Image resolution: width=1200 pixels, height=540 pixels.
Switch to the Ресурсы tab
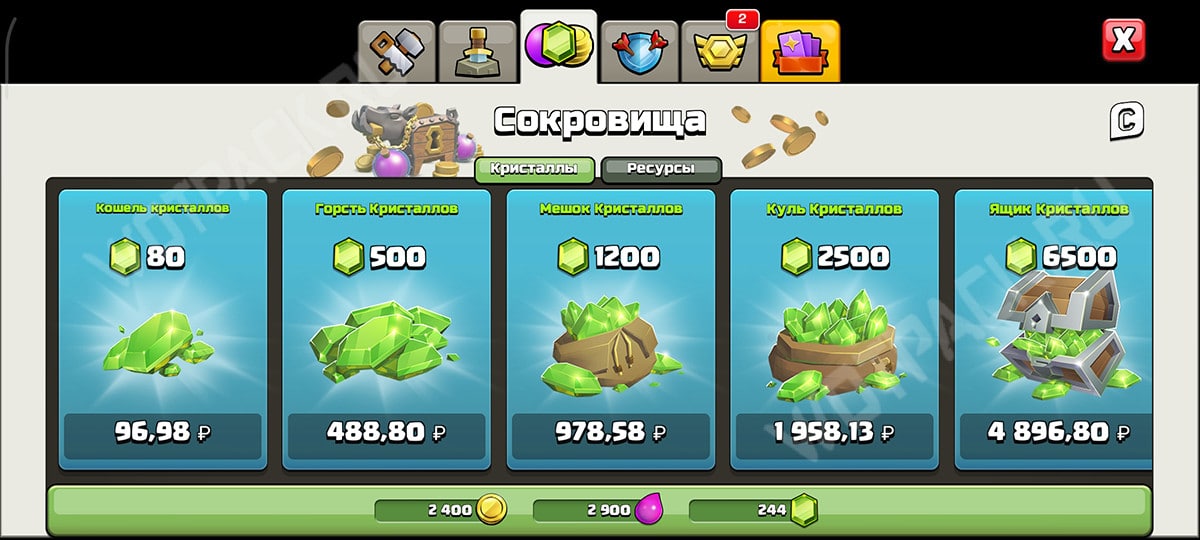pos(661,169)
